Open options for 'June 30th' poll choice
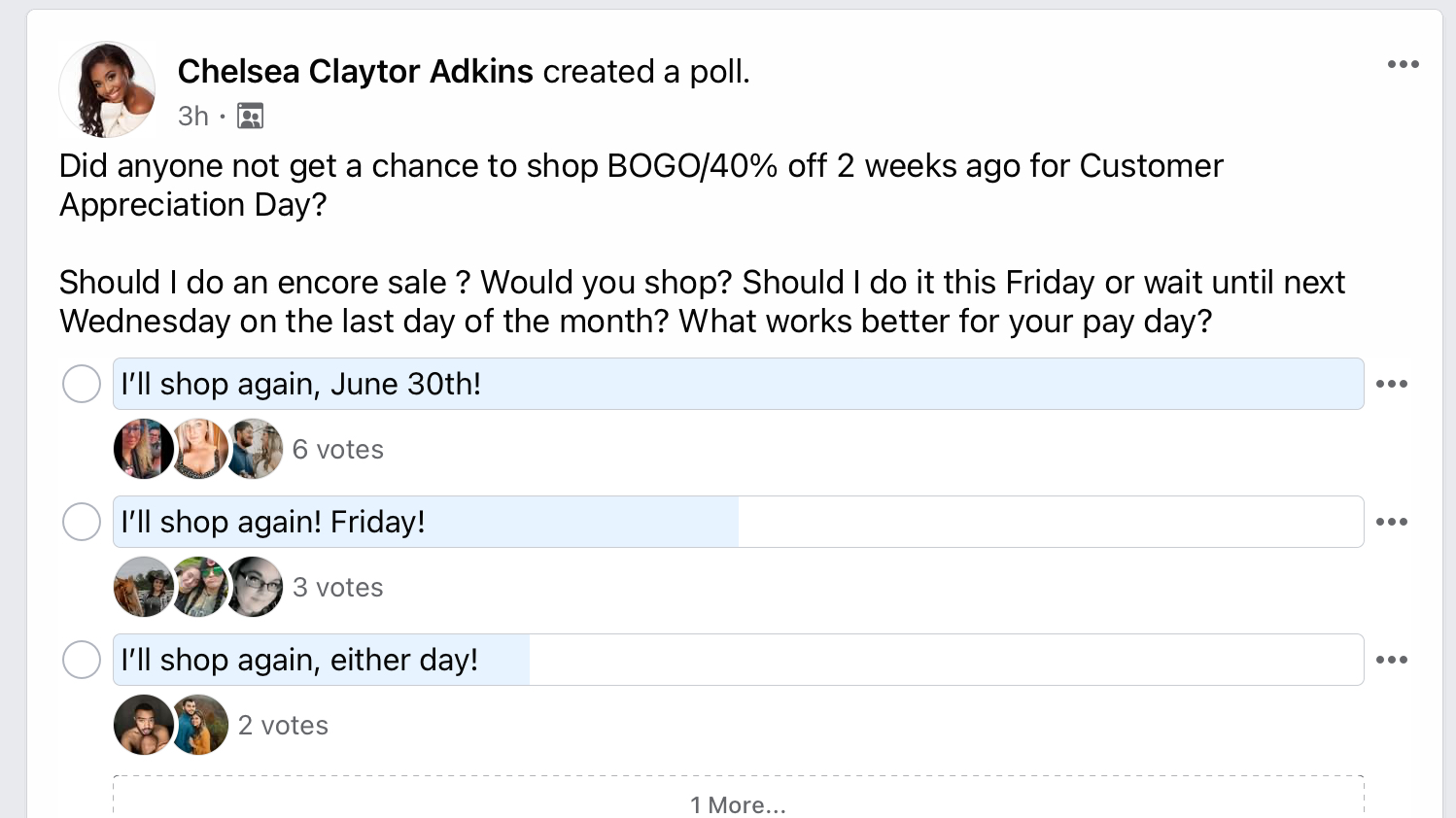Viewport: 1456px width, 818px height. coord(1391,384)
